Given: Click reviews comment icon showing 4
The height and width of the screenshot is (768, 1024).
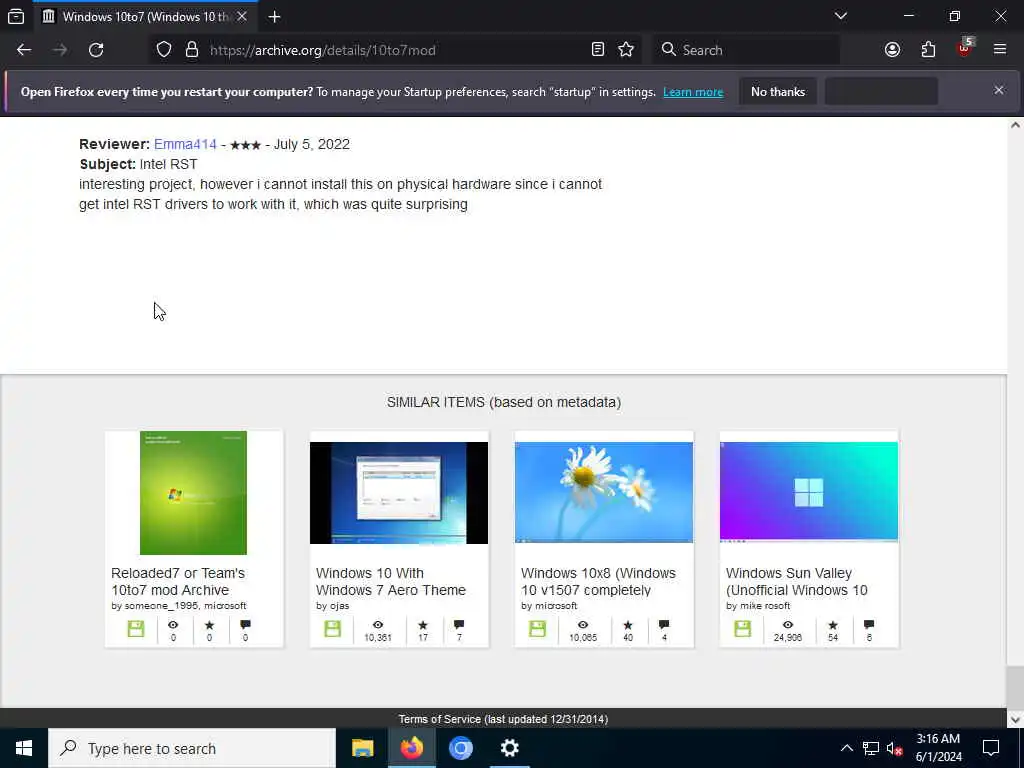Looking at the screenshot, I should (x=664, y=625).
